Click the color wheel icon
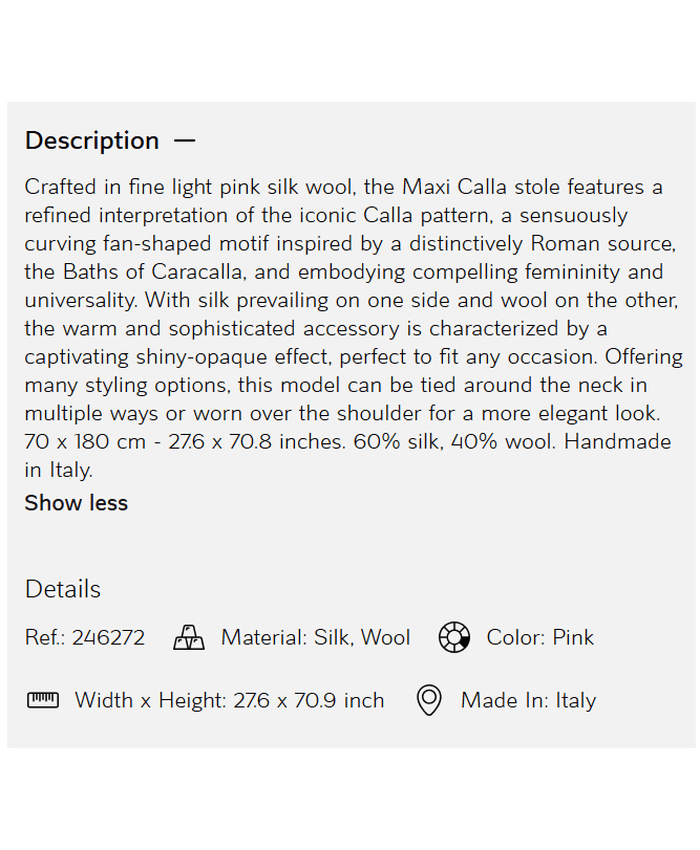Screen dimensions: 700x850 [454, 638]
